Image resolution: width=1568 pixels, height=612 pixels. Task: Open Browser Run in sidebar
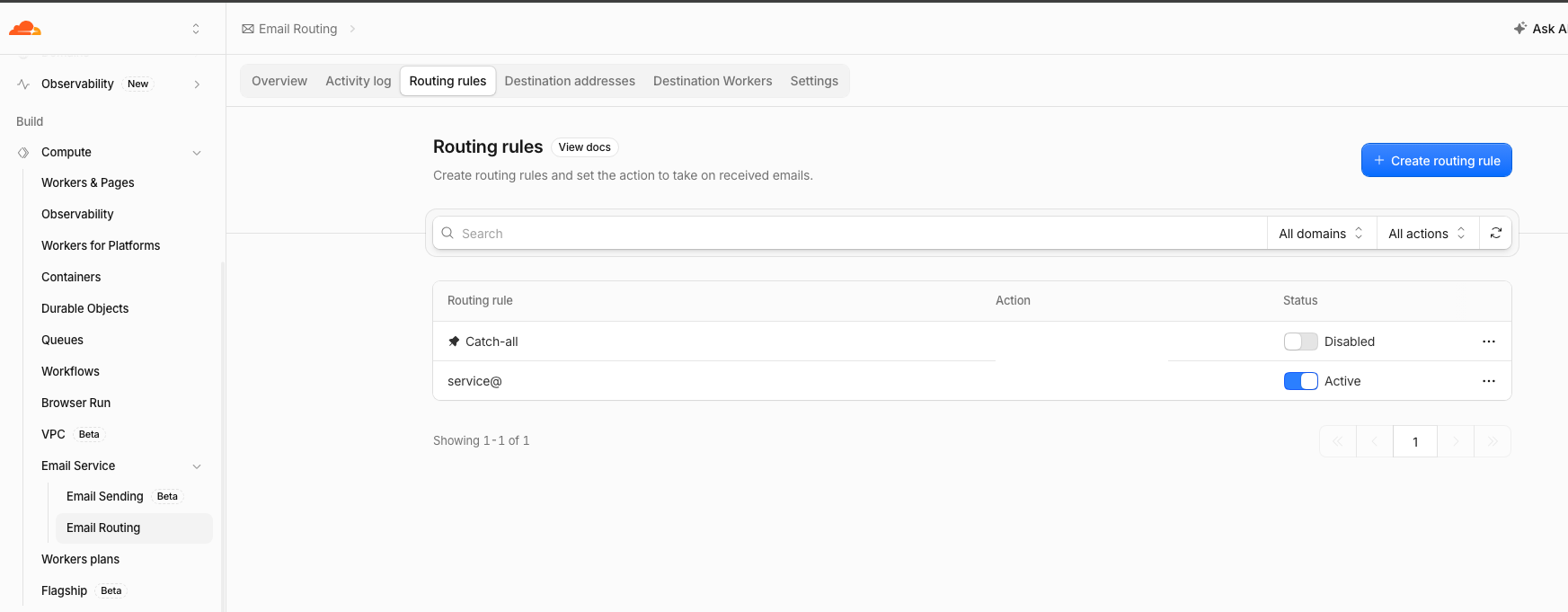[x=76, y=403]
